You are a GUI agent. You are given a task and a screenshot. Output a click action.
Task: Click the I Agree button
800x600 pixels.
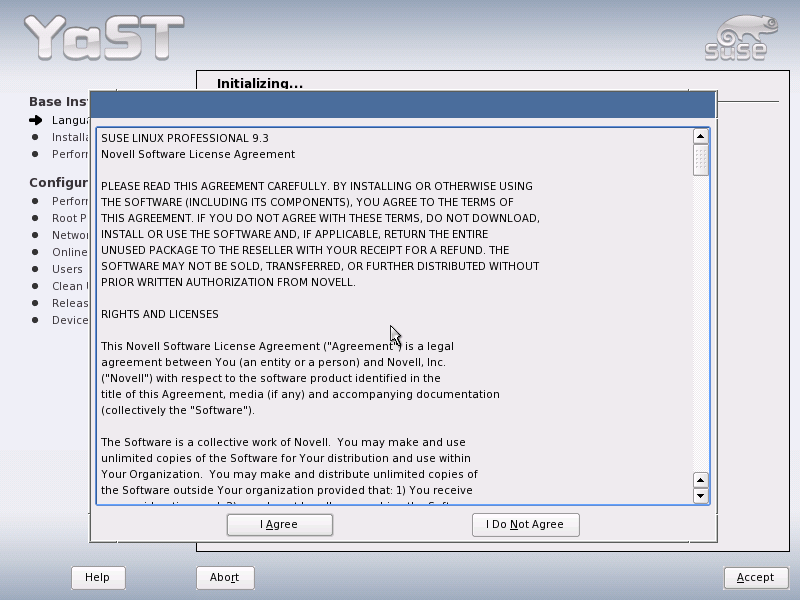280,524
